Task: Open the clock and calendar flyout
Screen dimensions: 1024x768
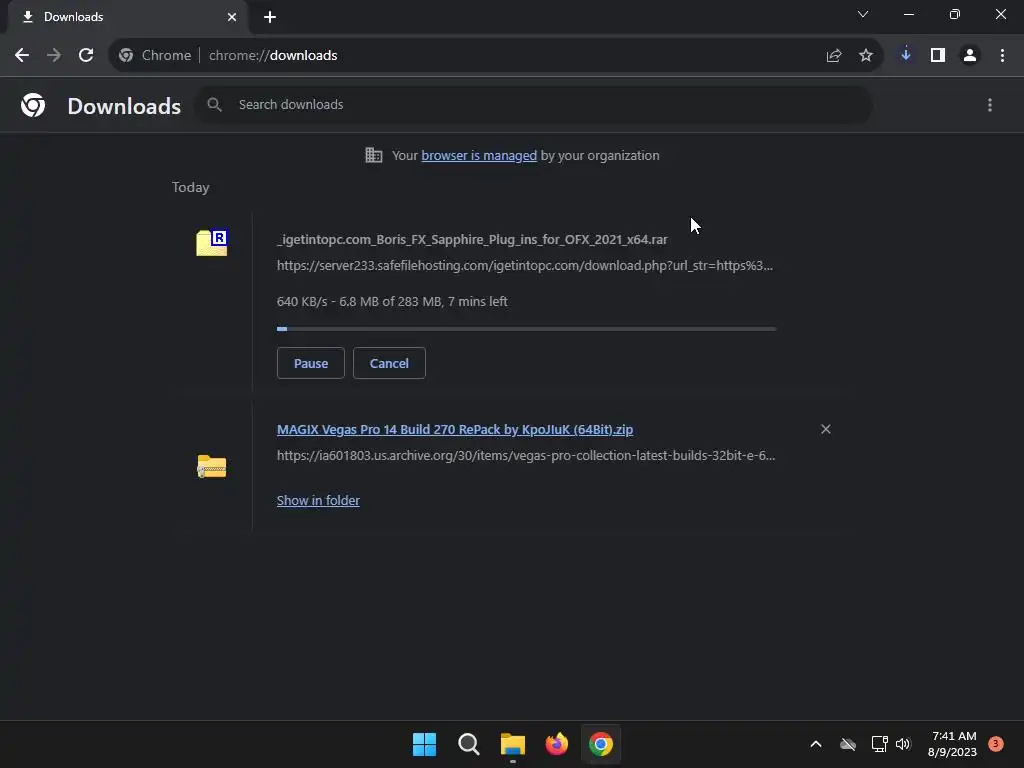Action: tap(952, 744)
